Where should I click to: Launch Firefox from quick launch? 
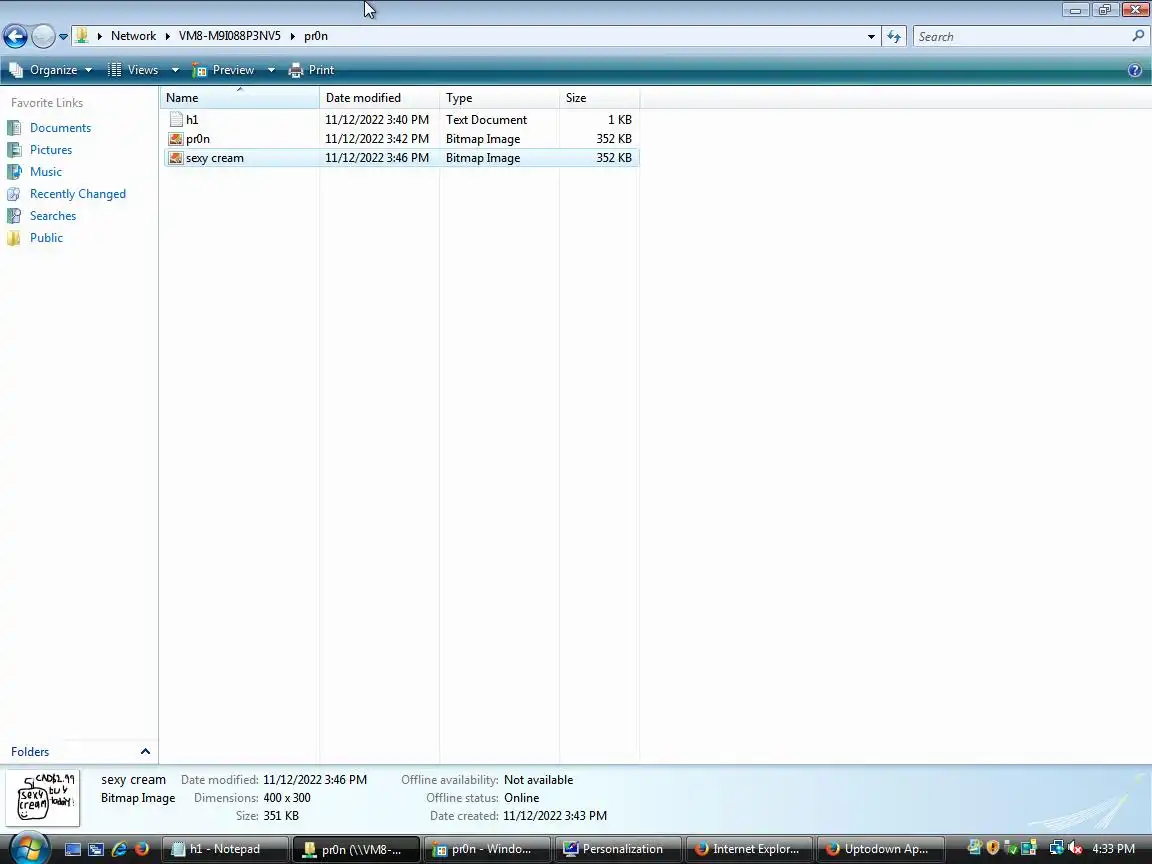coord(142,849)
